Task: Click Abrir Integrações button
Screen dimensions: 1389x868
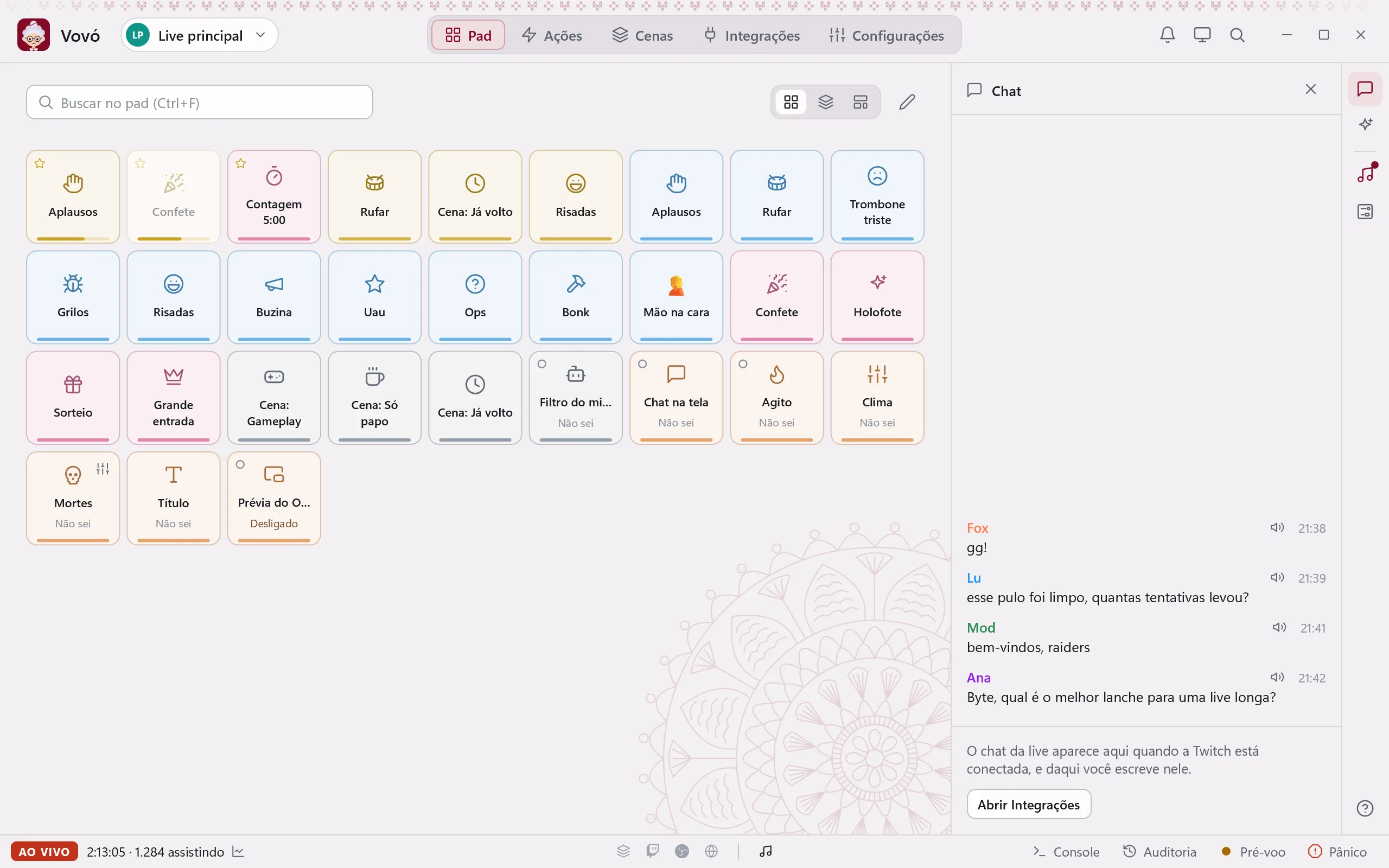Action: point(1029,805)
